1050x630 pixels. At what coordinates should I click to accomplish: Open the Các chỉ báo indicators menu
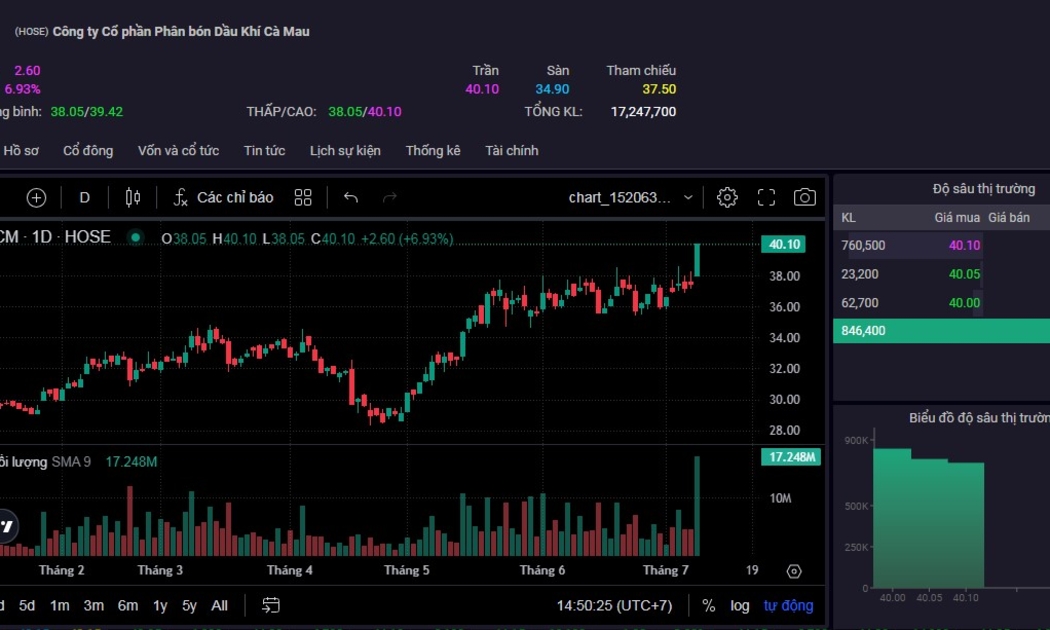223,198
